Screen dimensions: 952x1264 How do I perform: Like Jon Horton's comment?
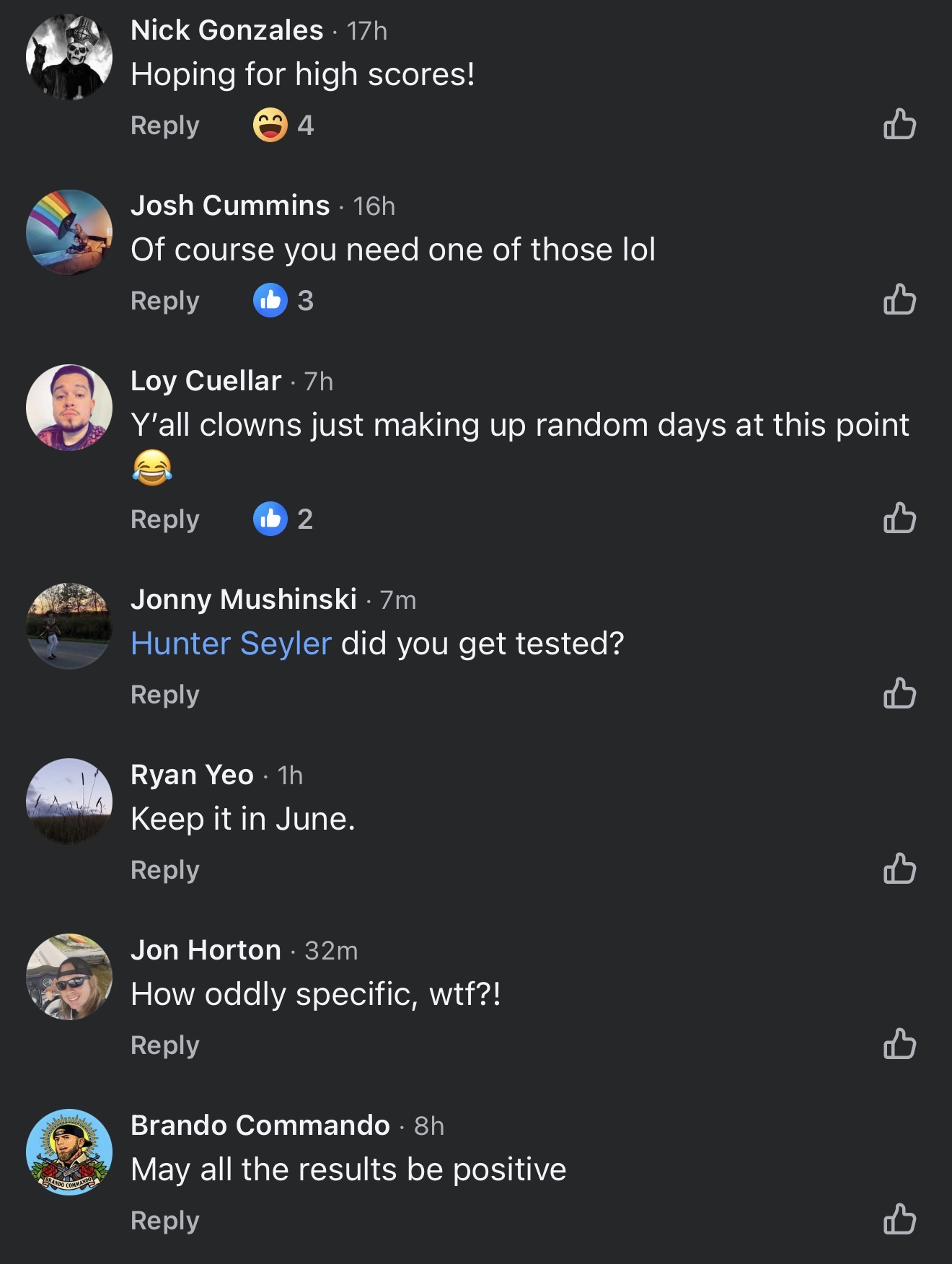[x=899, y=1044]
